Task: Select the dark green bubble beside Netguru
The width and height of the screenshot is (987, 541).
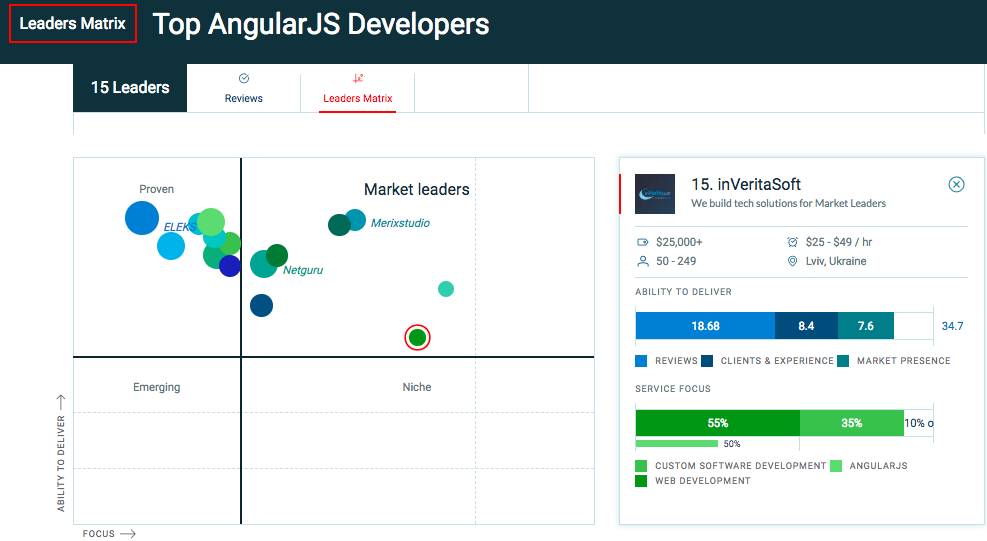Action: 276,255
